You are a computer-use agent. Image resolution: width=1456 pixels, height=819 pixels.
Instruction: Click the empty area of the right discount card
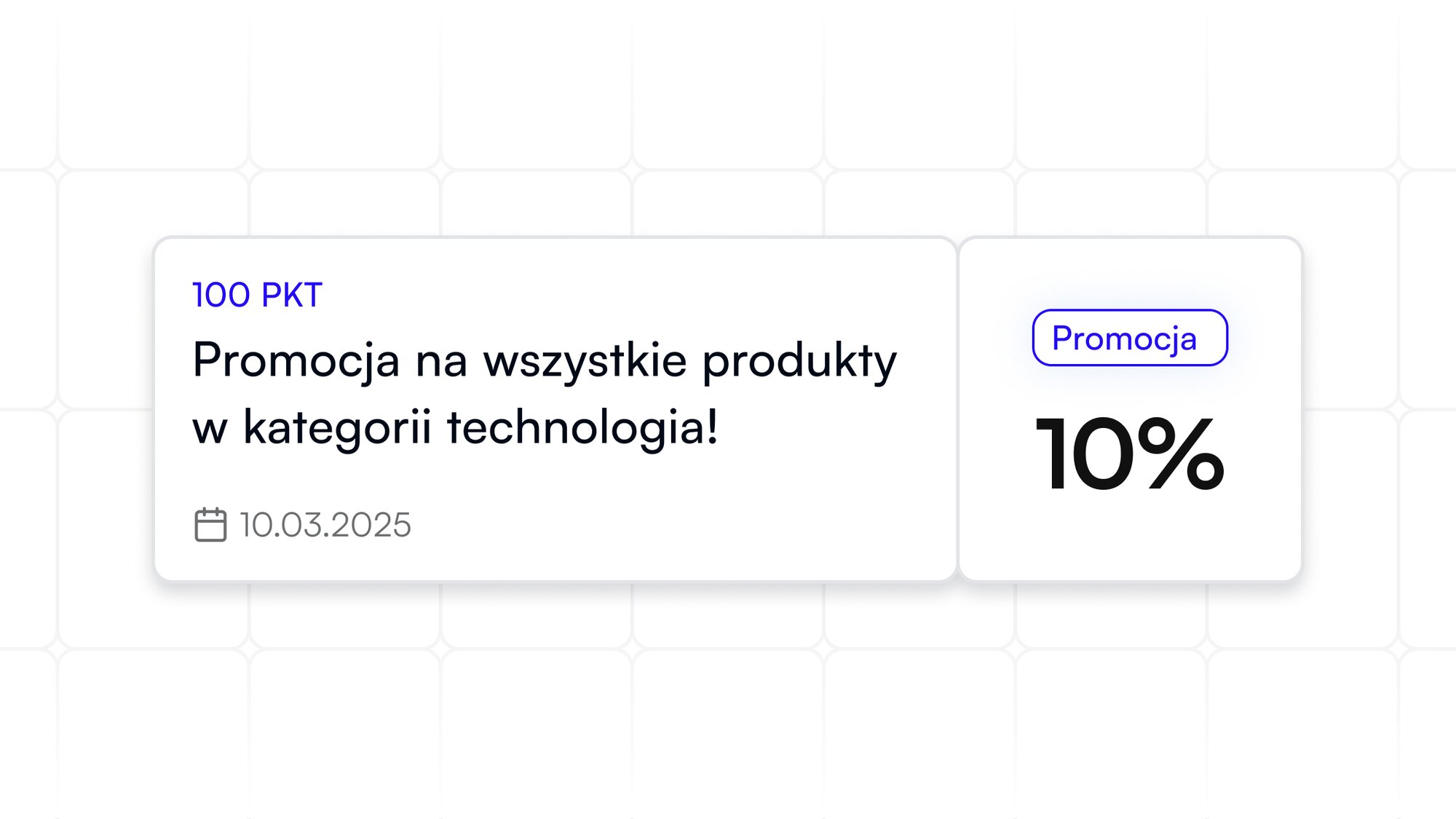click(1130, 539)
